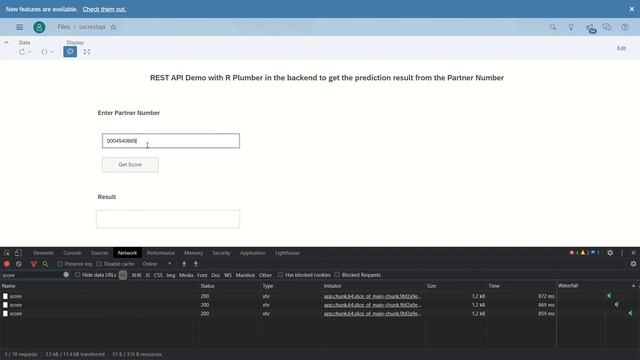
Task: Click the refresh data icon
Action: (22, 52)
